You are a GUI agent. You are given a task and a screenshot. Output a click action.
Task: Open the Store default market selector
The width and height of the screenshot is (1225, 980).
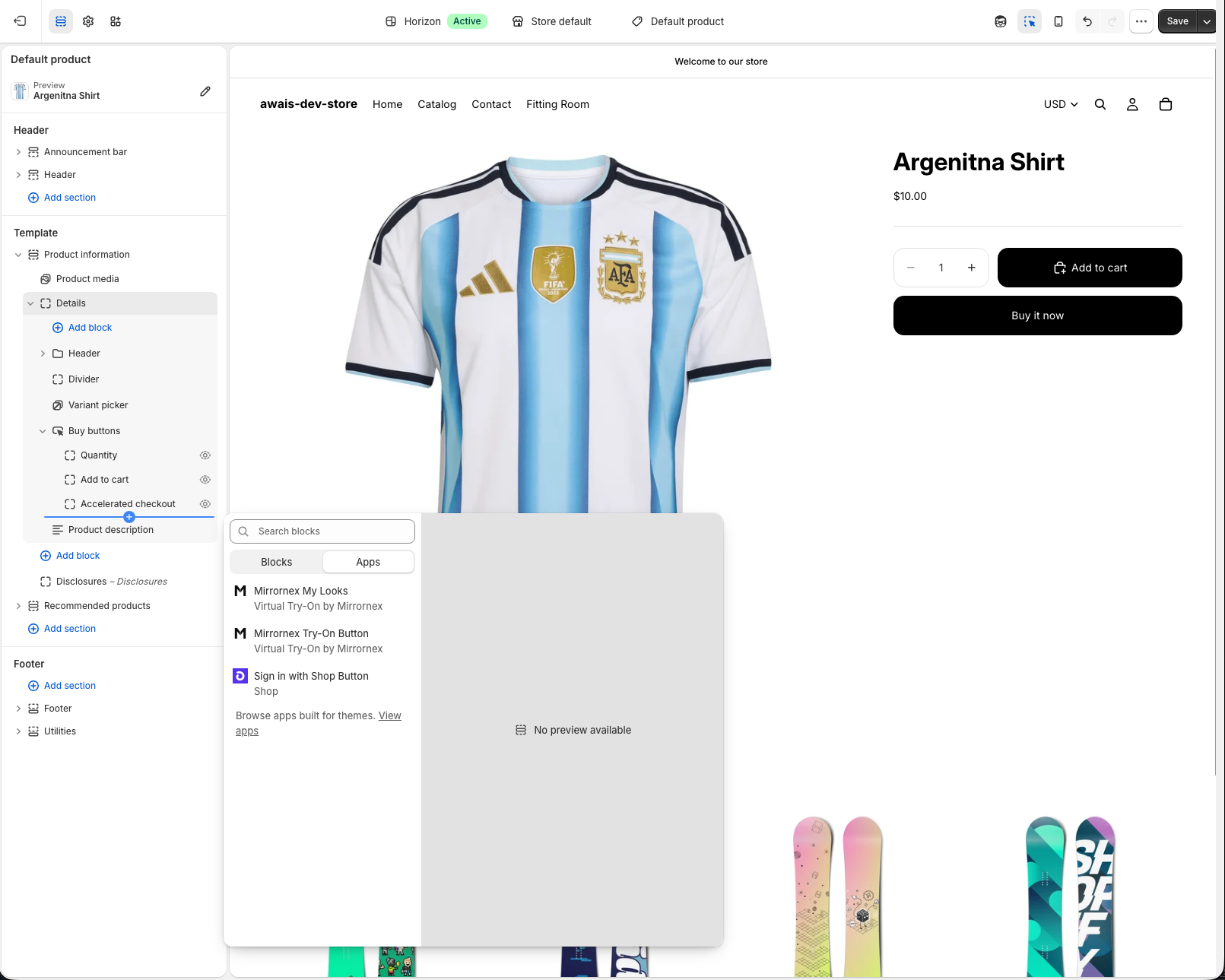tap(552, 21)
